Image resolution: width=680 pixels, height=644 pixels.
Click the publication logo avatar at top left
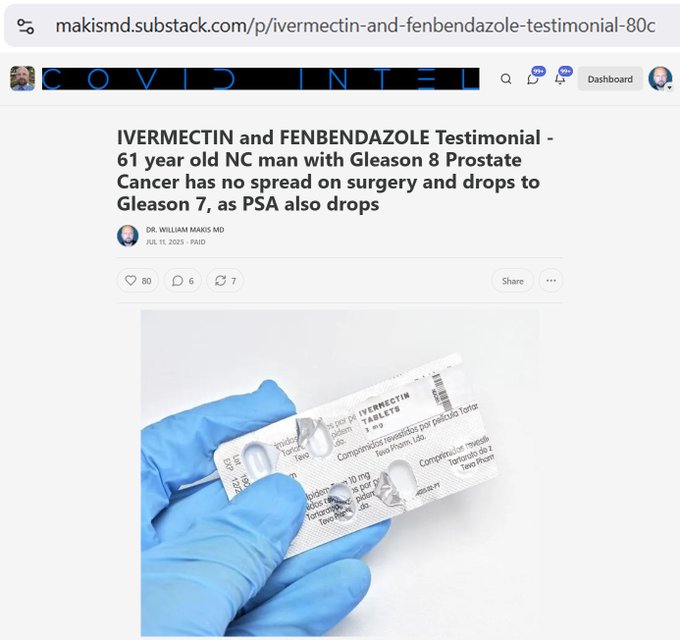coord(23,78)
